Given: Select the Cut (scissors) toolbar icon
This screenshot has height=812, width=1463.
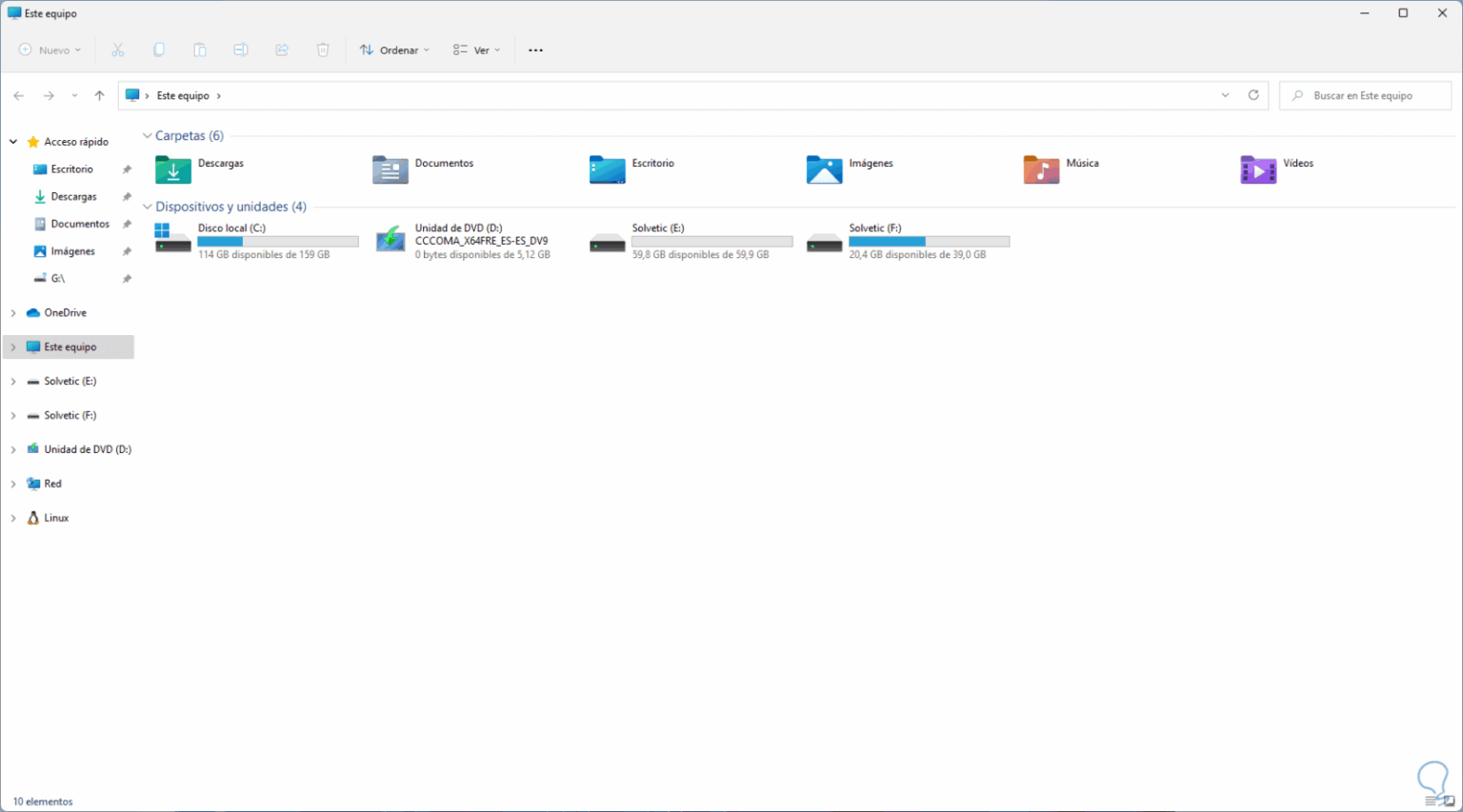Looking at the screenshot, I should pyautogui.click(x=118, y=50).
